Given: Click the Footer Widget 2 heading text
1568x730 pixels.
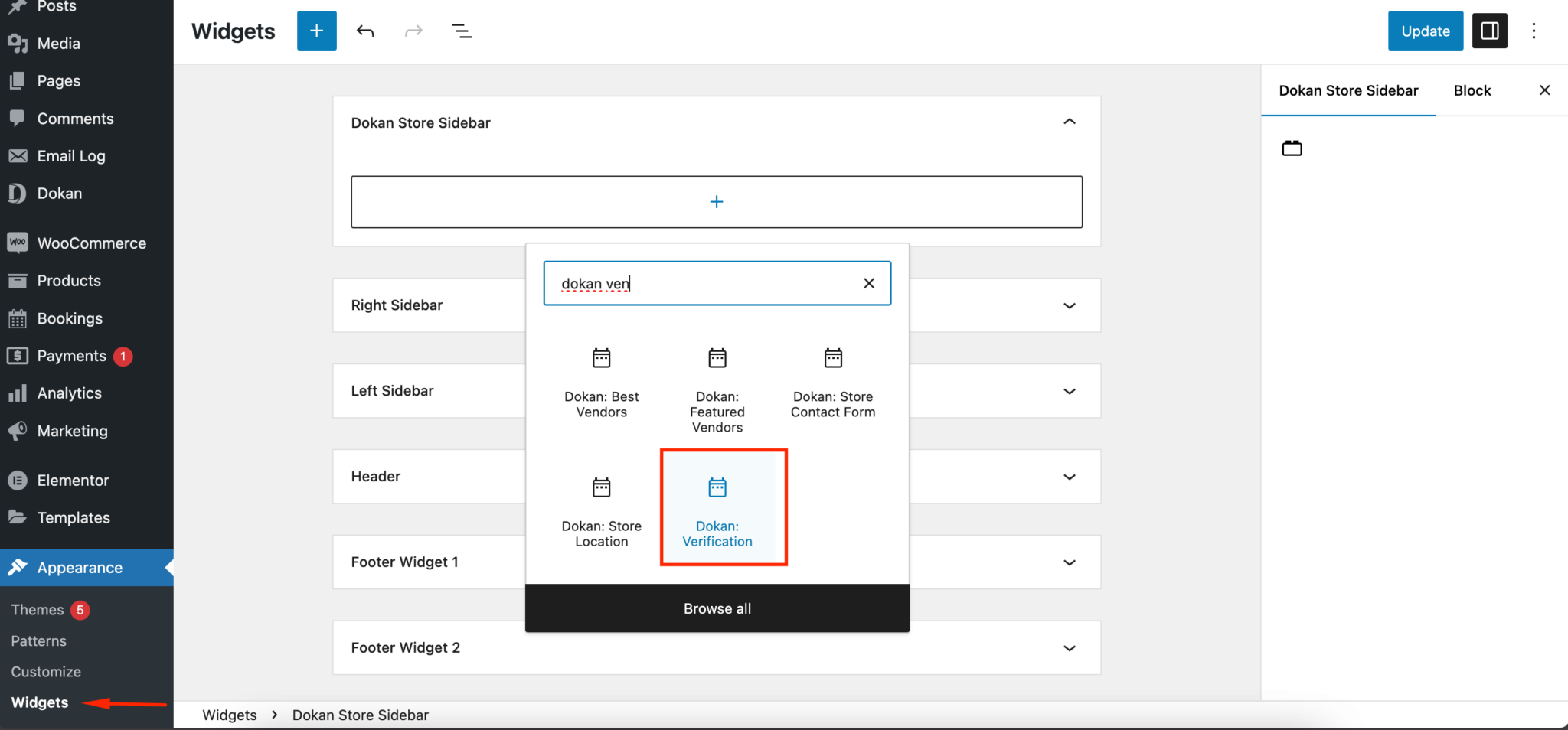Looking at the screenshot, I should click(406, 648).
